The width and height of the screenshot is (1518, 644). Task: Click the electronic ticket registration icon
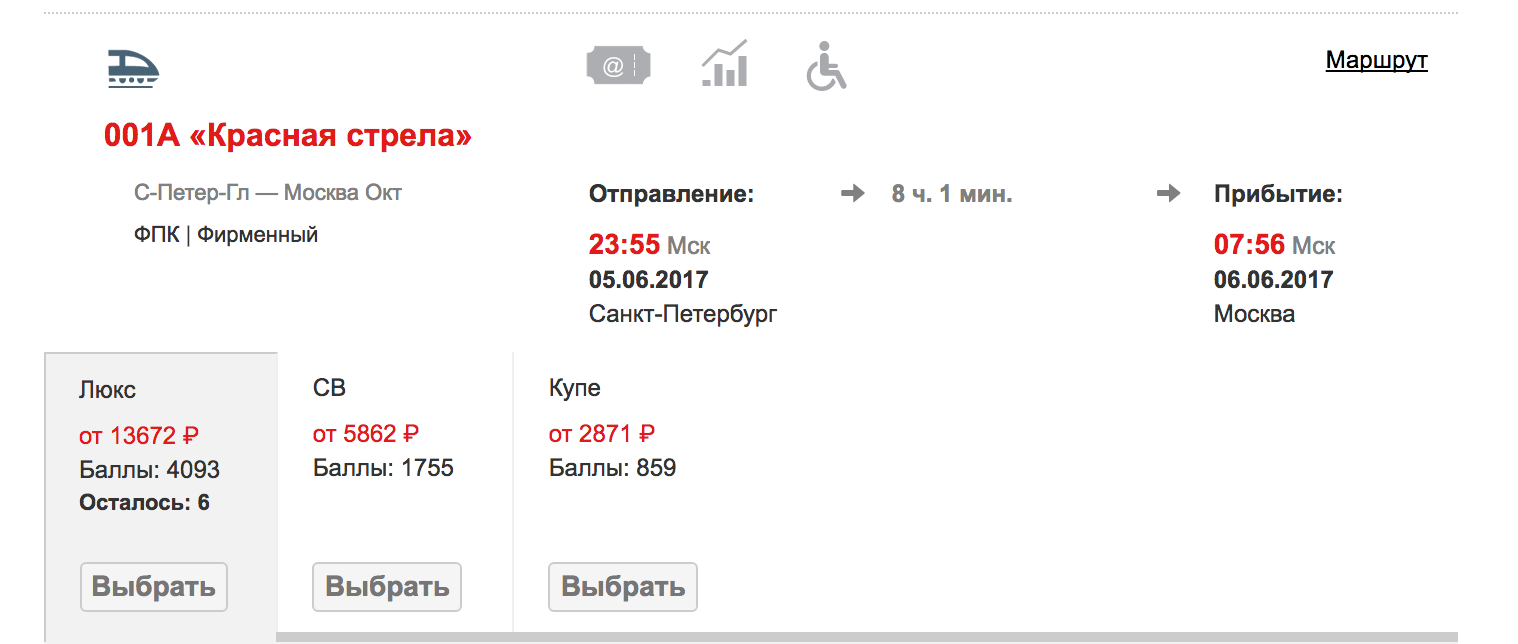pyautogui.click(x=618, y=66)
